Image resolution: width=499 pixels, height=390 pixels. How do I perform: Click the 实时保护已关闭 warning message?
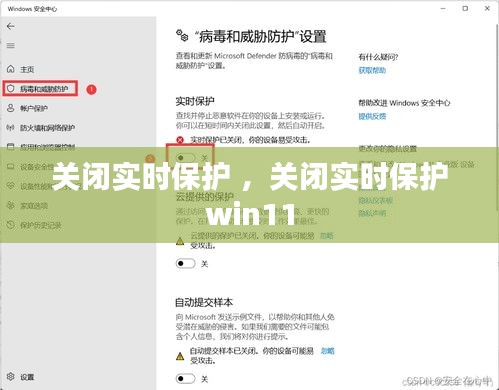pos(250,140)
